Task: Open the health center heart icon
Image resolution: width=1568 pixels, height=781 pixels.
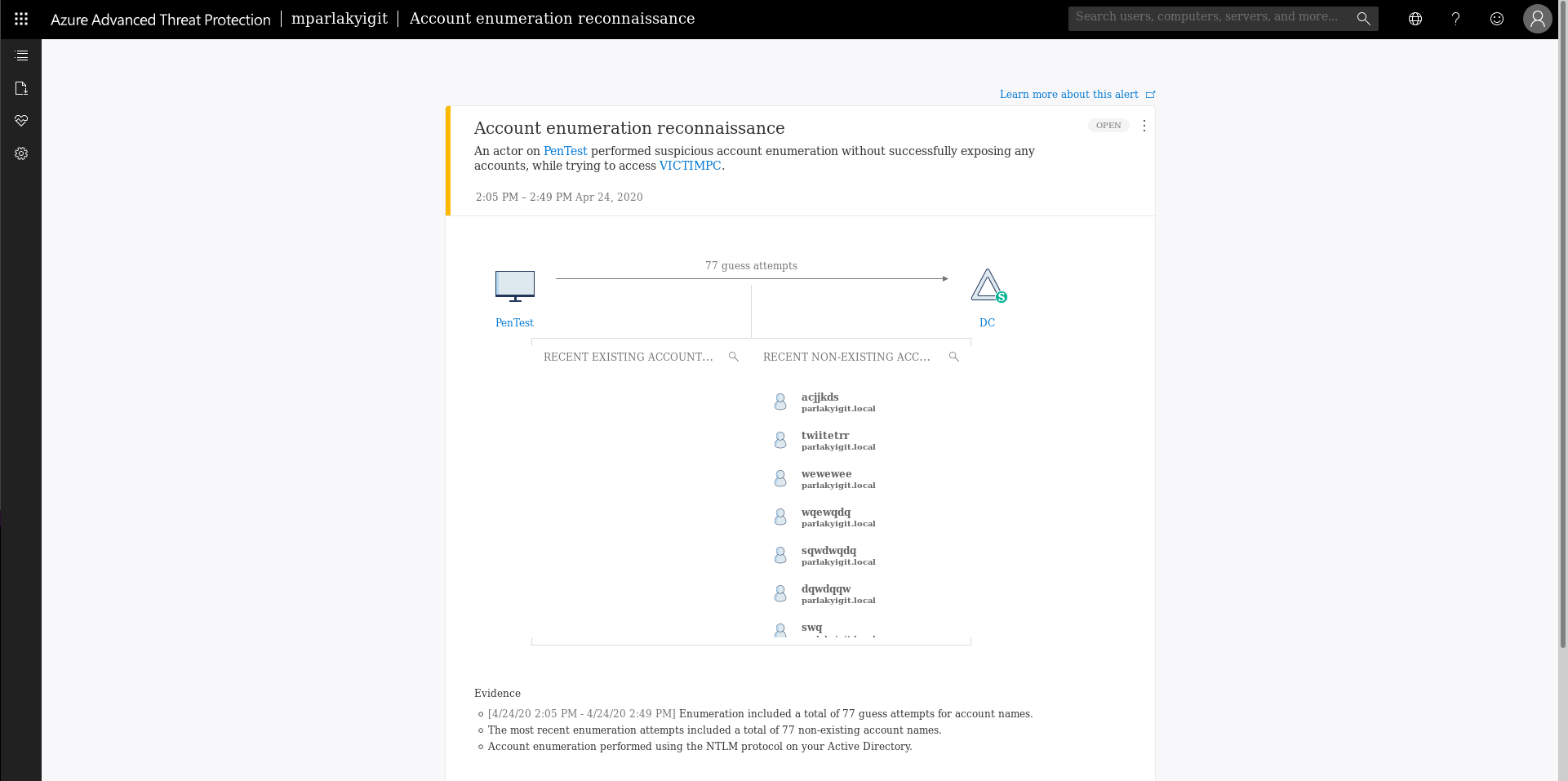Action: coord(21,121)
